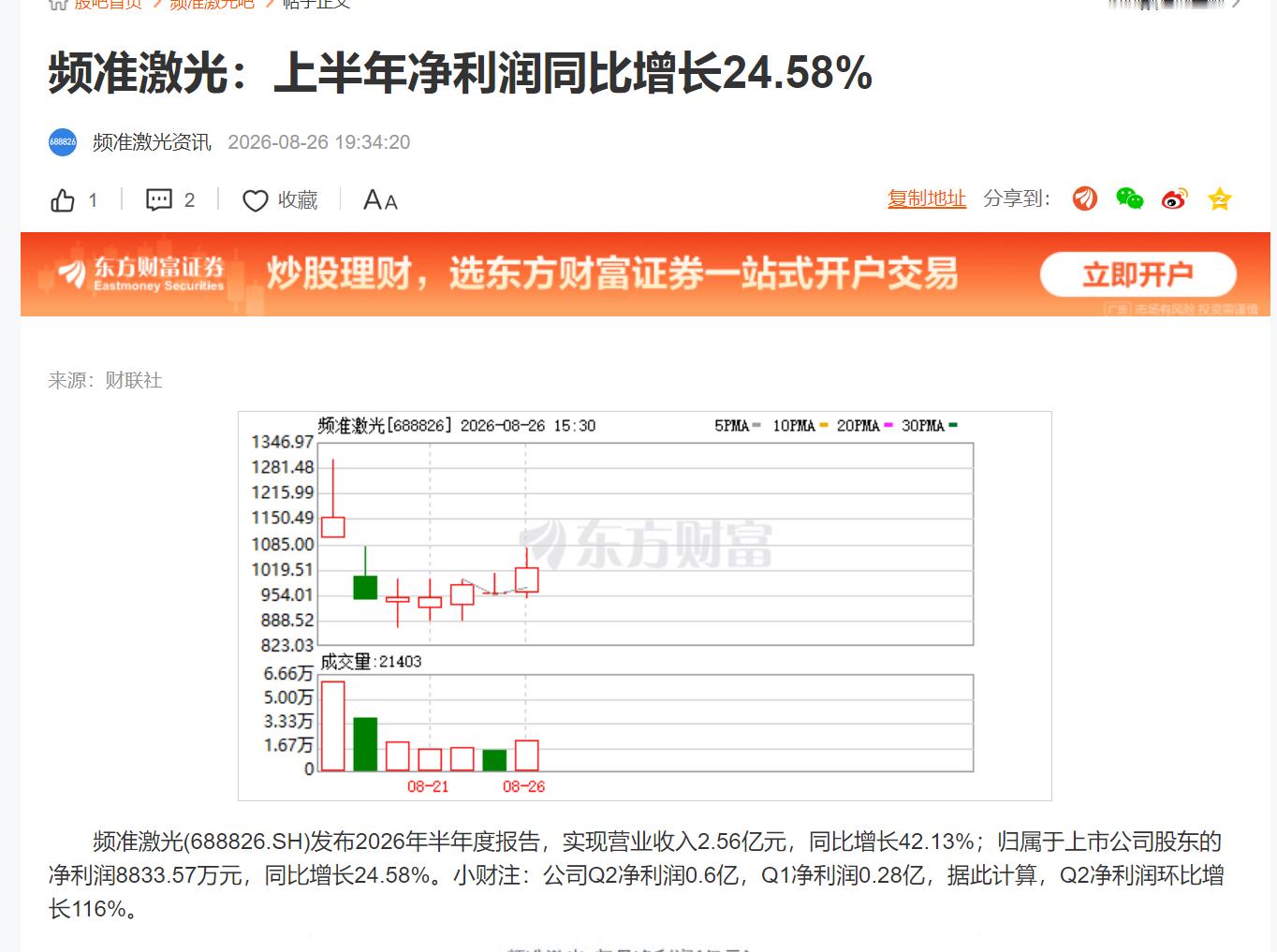
Task: Click the thumbs-up like icon
Action: (63, 200)
